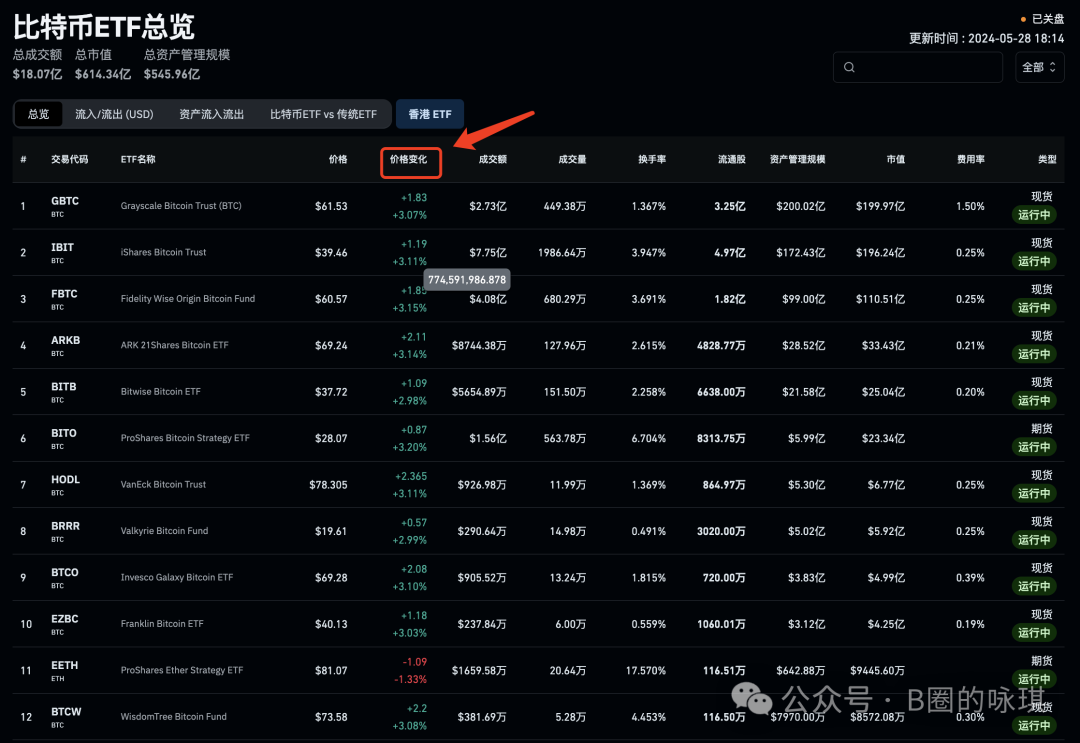
Task: Click ARK 21Shares Bitcoin ETF name
Action: coord(174,345)
